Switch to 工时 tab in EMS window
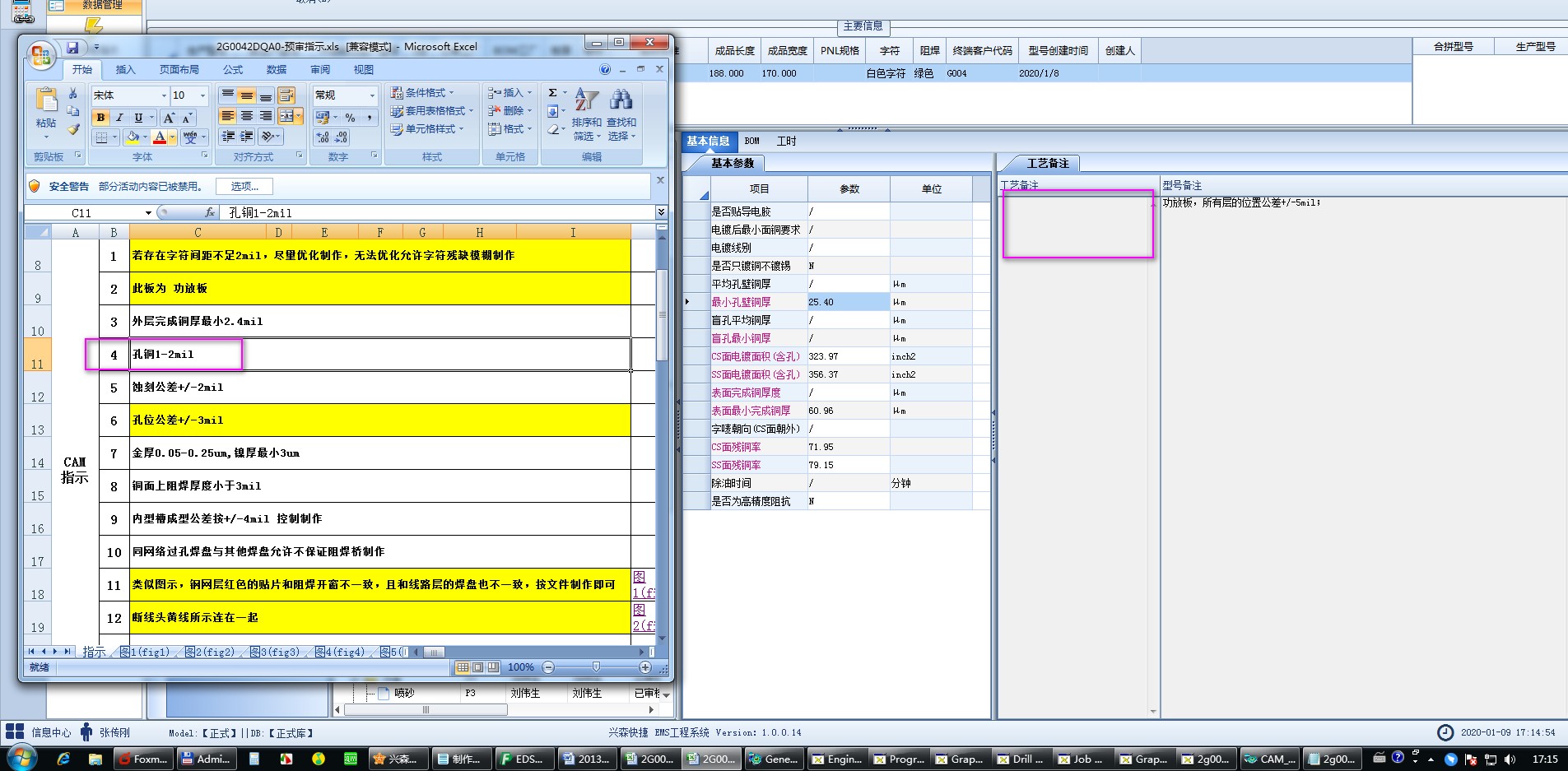This screenshot has width=1568, height=771. [786, 142]
